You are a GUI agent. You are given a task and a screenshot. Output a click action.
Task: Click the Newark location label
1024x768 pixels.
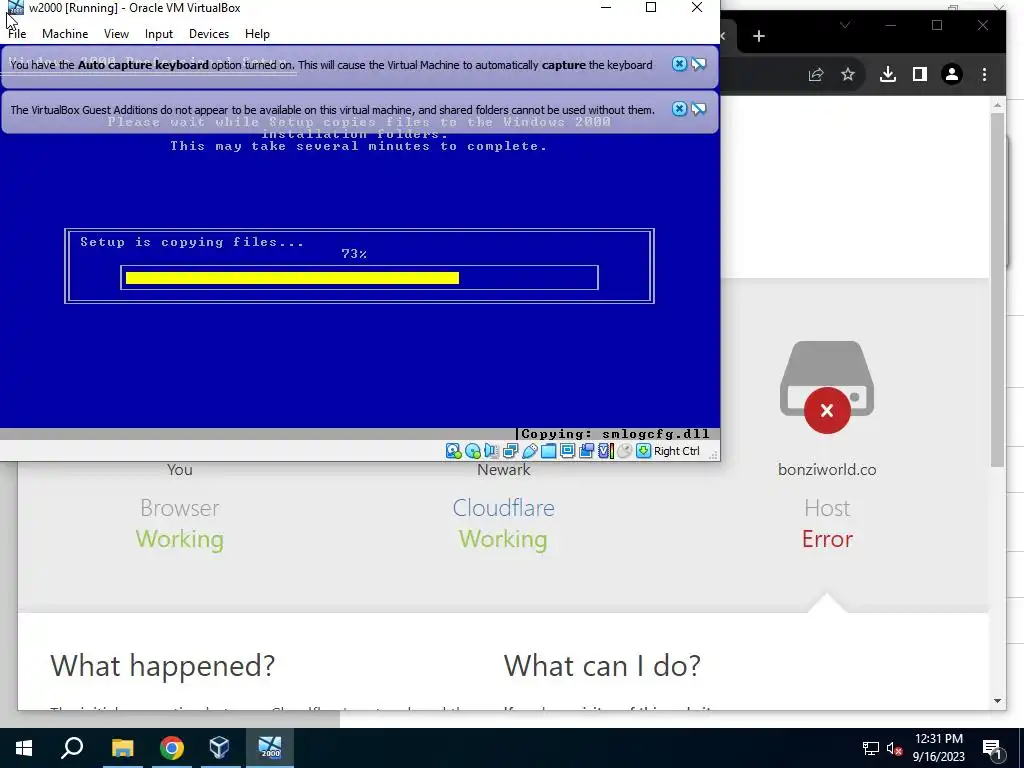point(504,470)
